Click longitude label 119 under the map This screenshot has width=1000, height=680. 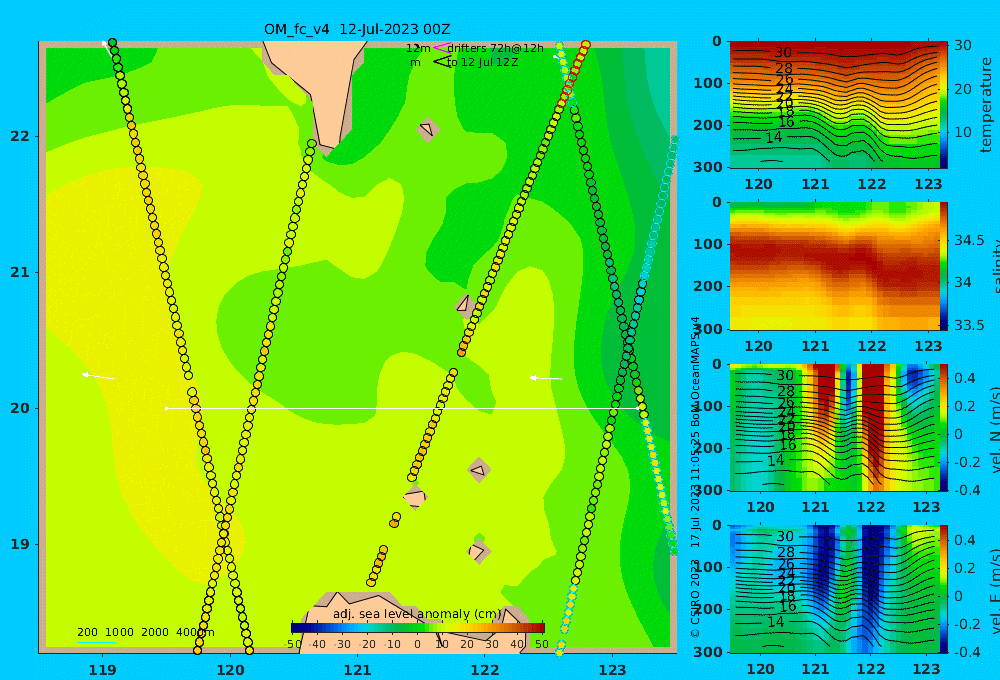(102, 670)
